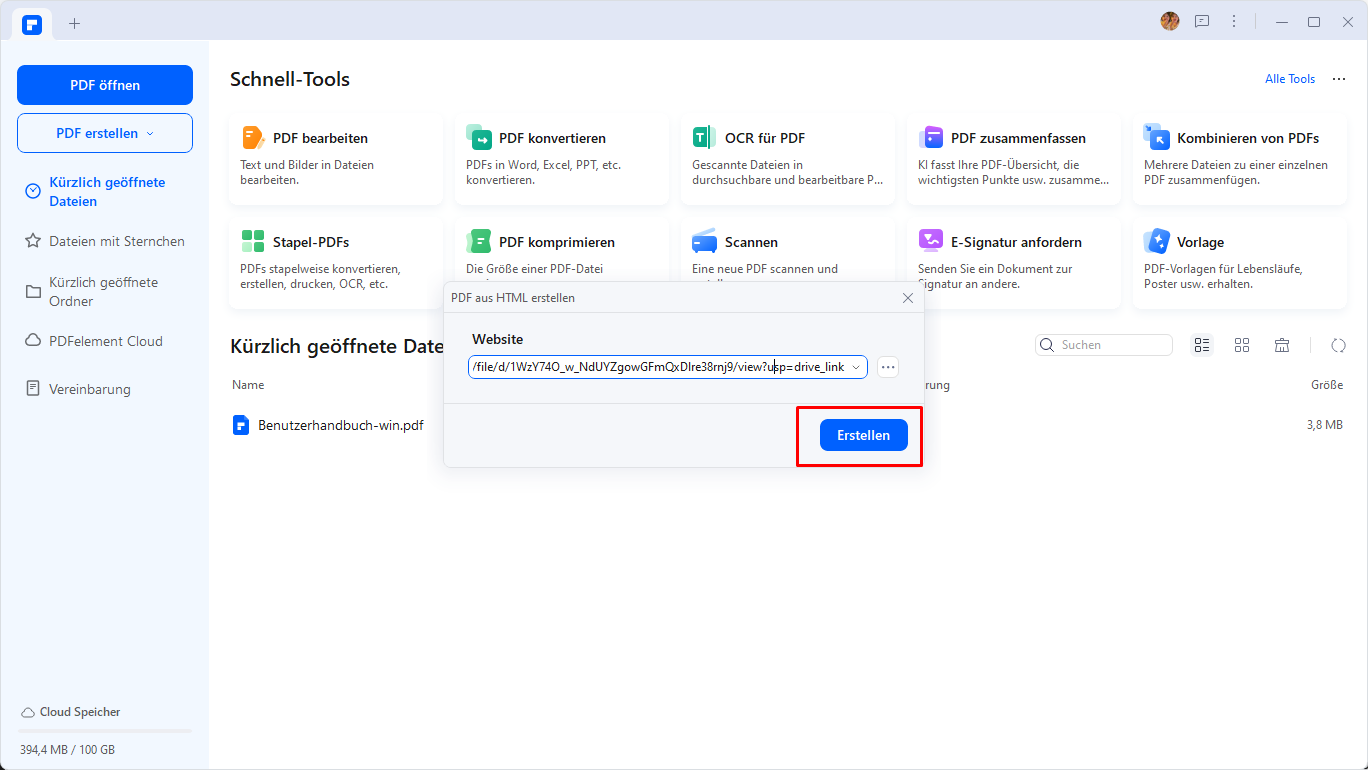Click the PDF konvertieren title text

click(552, 138)
